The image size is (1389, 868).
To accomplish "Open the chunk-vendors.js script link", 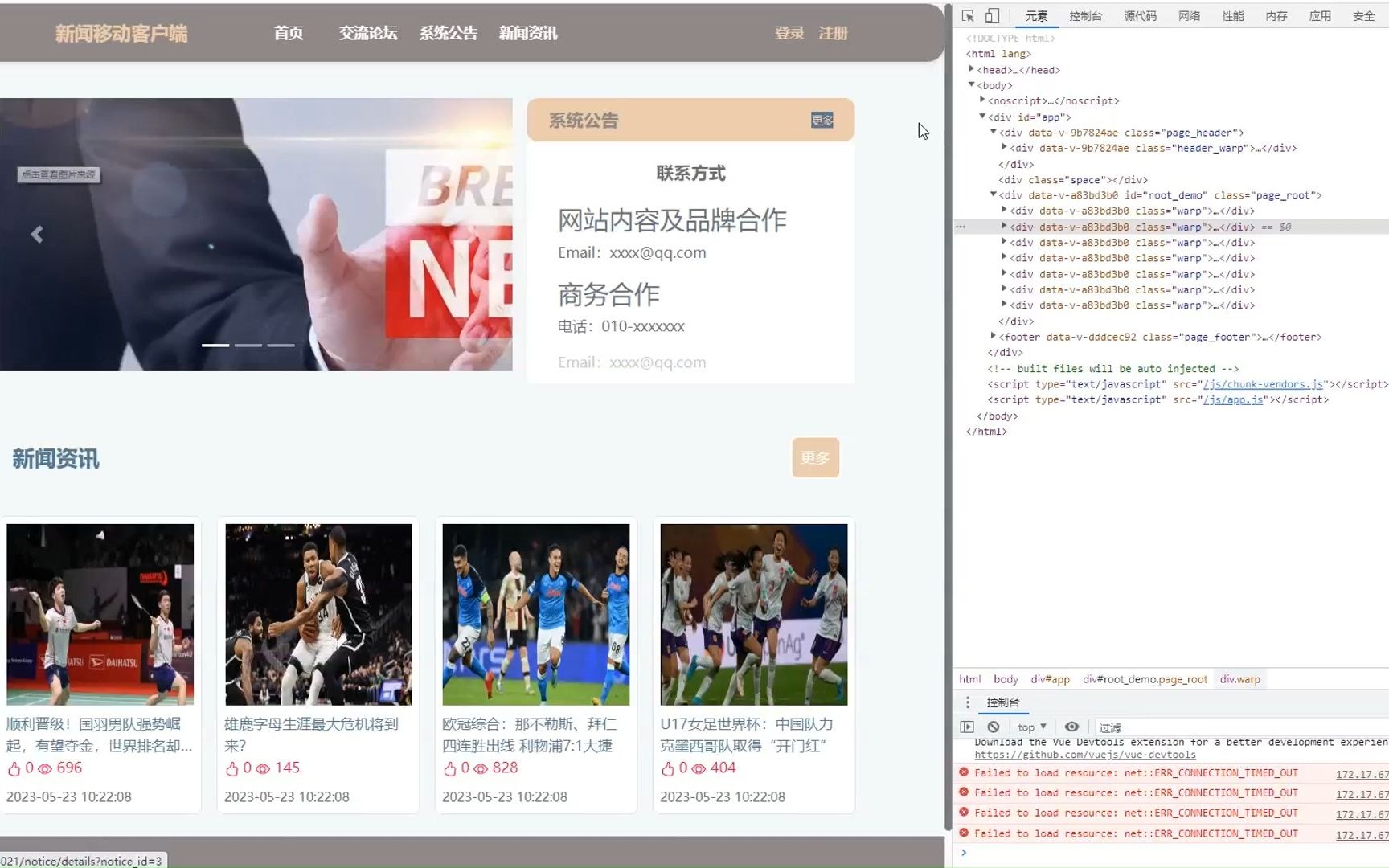I will pos(1263,384).
